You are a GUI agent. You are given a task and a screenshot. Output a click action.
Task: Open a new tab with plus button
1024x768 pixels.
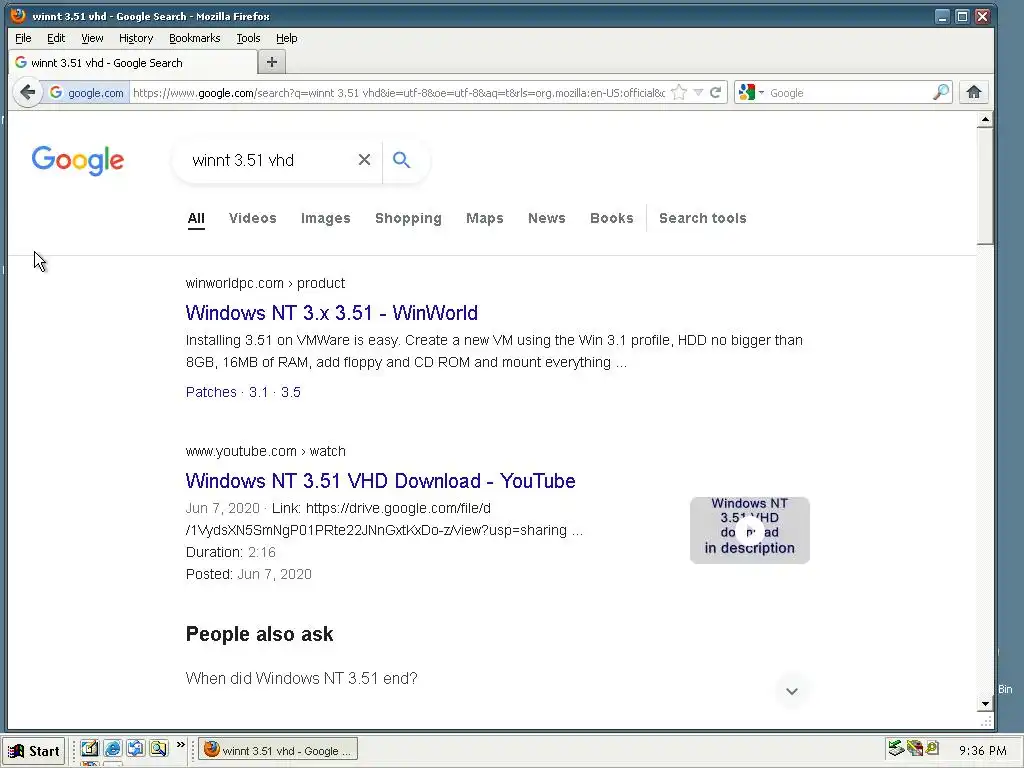[272, 62]
